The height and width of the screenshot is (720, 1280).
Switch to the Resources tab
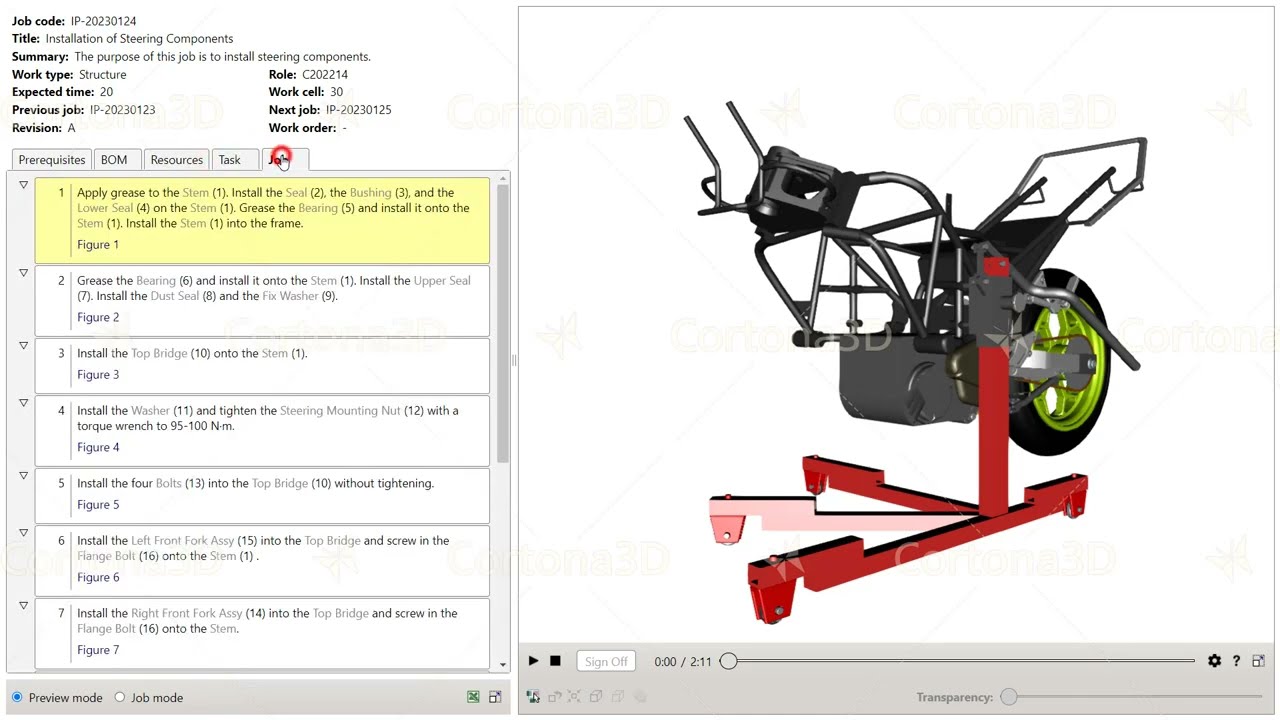(177, 160)
